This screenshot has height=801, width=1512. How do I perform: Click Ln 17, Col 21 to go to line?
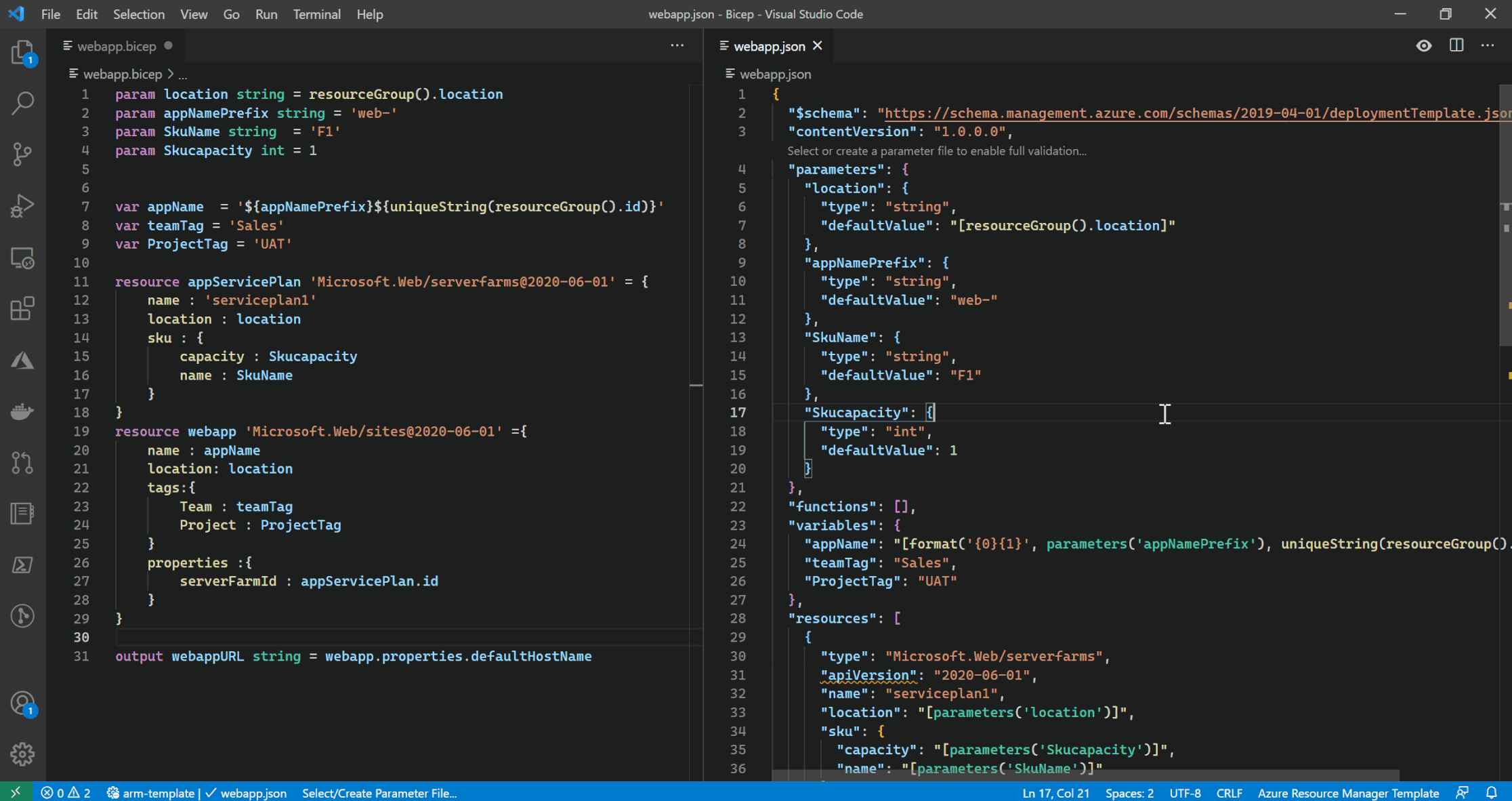(x=1055, y=792)
